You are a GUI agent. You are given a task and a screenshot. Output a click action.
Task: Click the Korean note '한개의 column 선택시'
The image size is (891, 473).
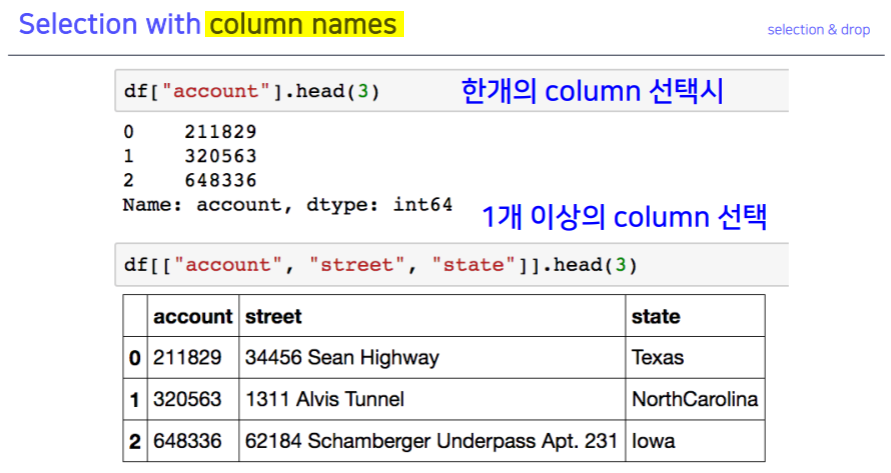[x=592, y=91]
